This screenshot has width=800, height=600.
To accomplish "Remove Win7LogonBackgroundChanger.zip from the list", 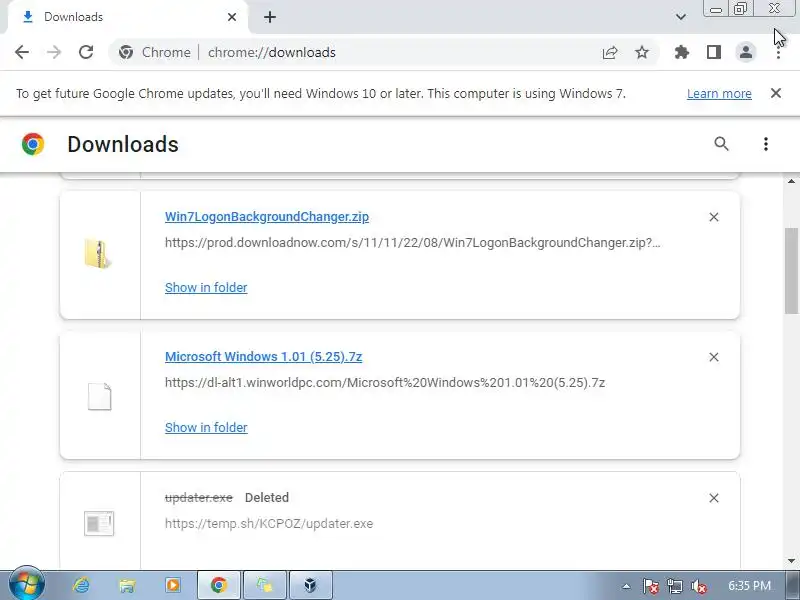I will point(714,217).
